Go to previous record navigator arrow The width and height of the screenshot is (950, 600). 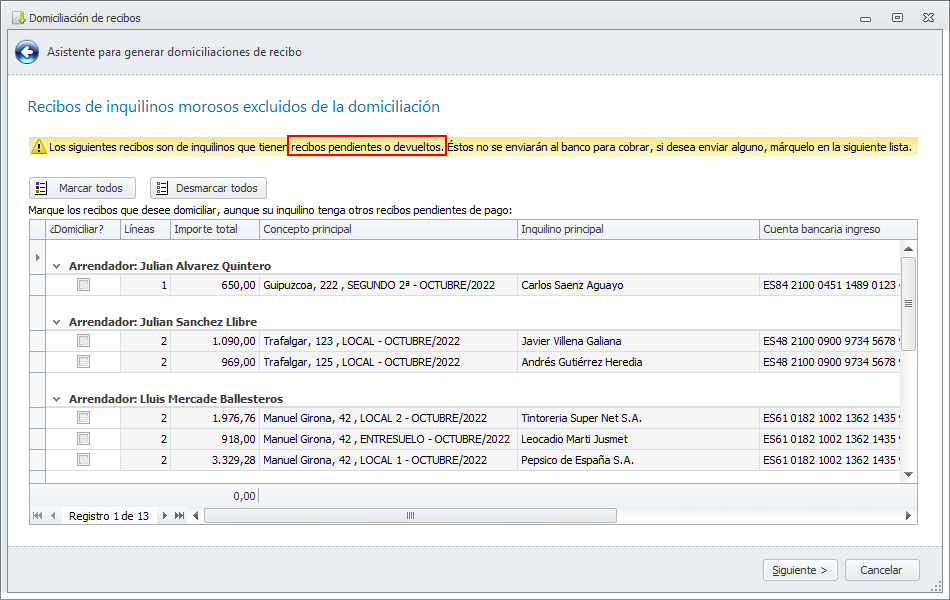pos(53,516)
